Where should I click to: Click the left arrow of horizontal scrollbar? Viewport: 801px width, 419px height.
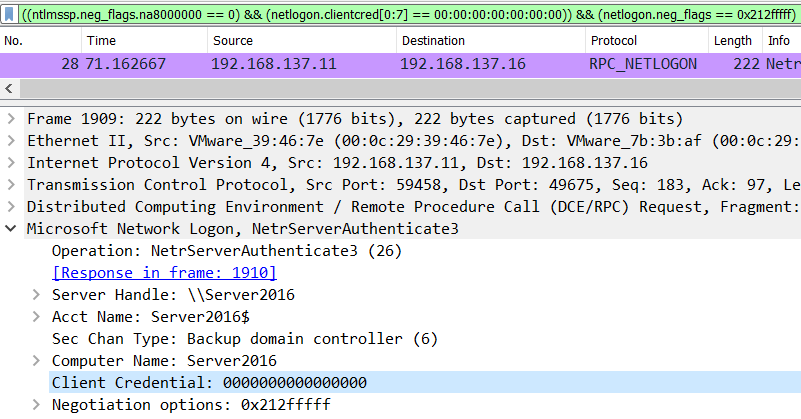click(x=9, y=89)
